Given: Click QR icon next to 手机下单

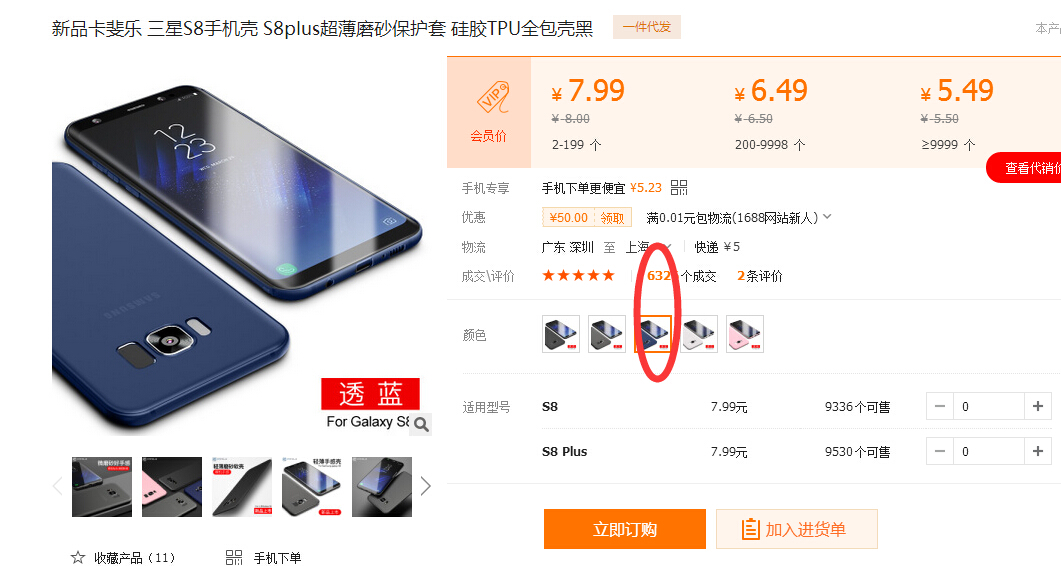Looking at the screenshot, I should (x=234, y=557).
